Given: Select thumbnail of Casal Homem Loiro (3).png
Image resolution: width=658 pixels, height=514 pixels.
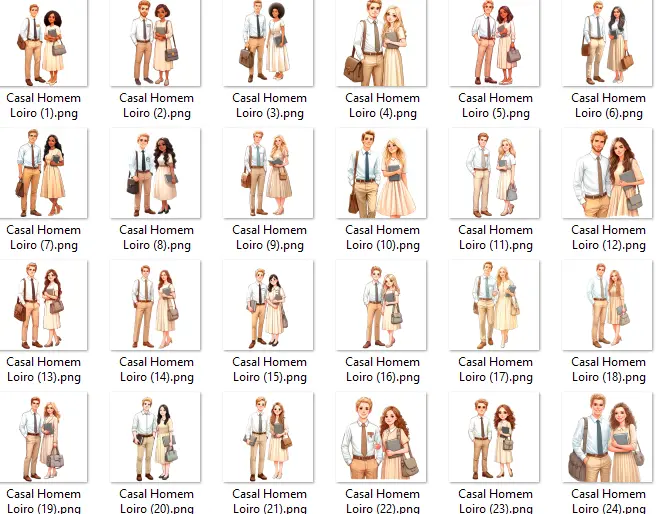Looking at the screenshot, I should (268, 43).
